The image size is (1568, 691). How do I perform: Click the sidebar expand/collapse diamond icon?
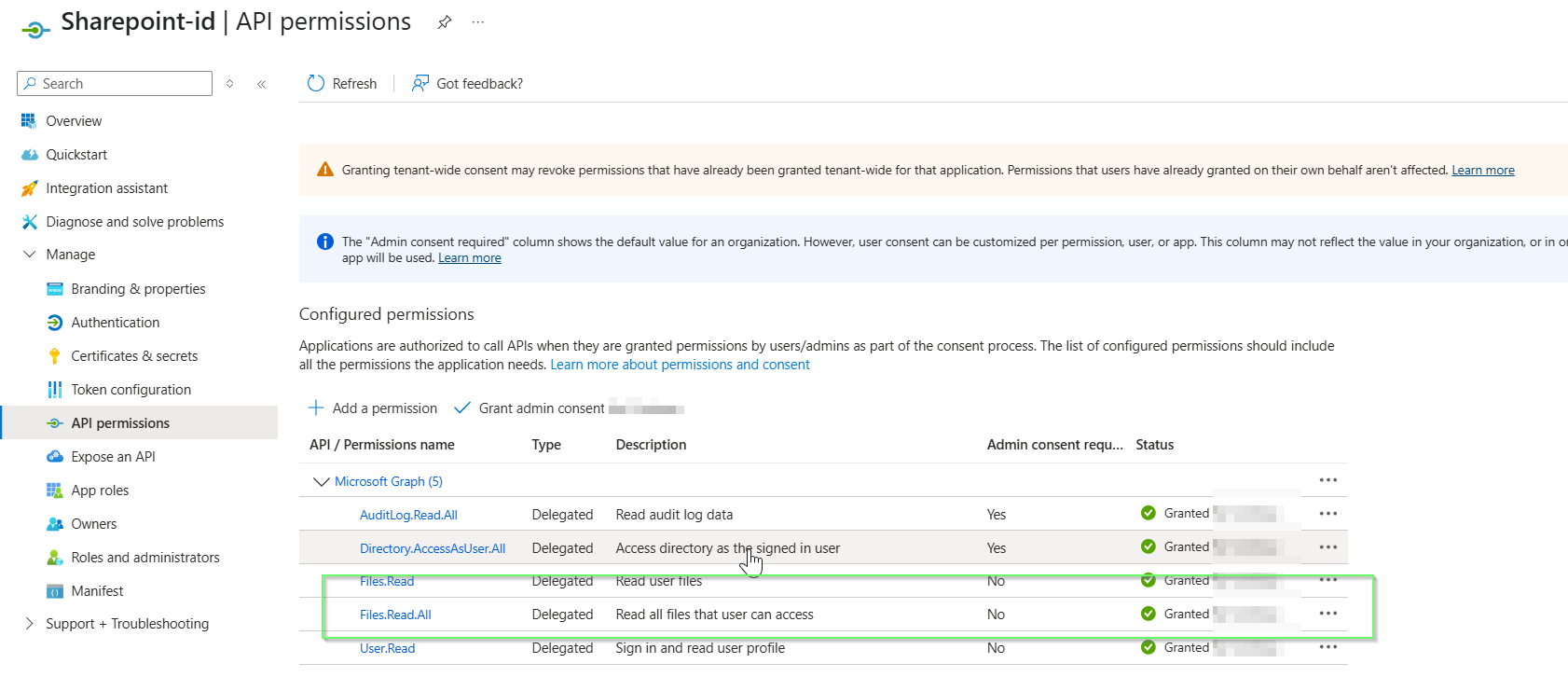230,84
